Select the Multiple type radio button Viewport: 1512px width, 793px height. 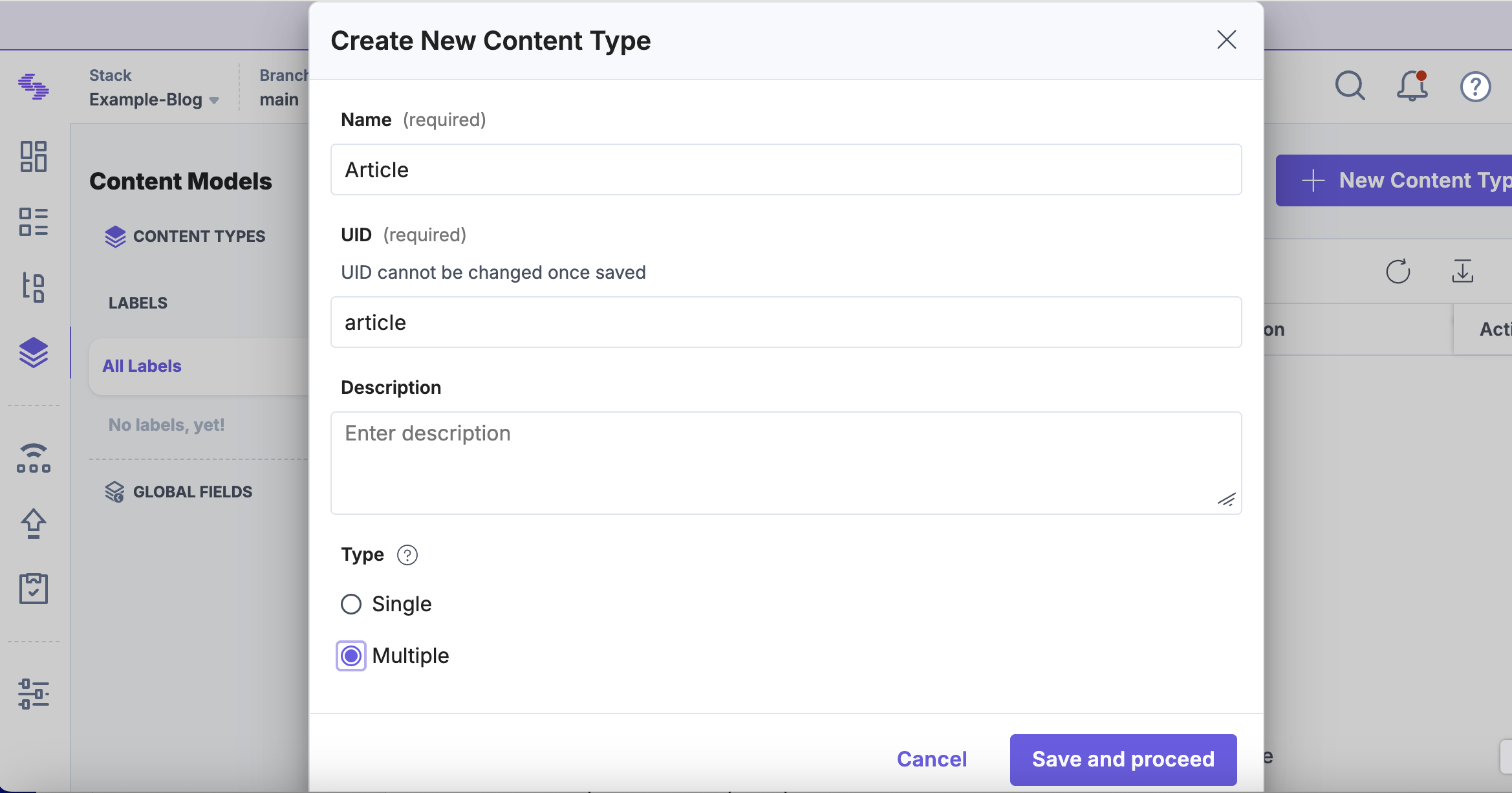pos(351,656)
